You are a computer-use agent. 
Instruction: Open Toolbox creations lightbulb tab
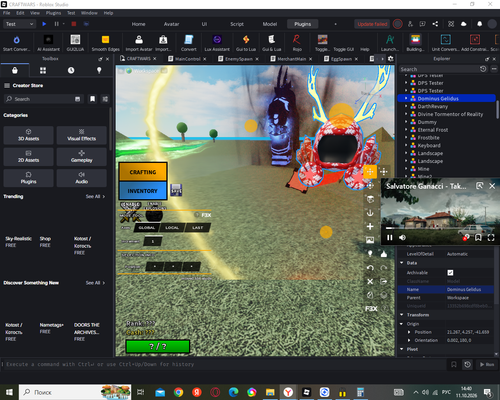(x=99, y=70)
